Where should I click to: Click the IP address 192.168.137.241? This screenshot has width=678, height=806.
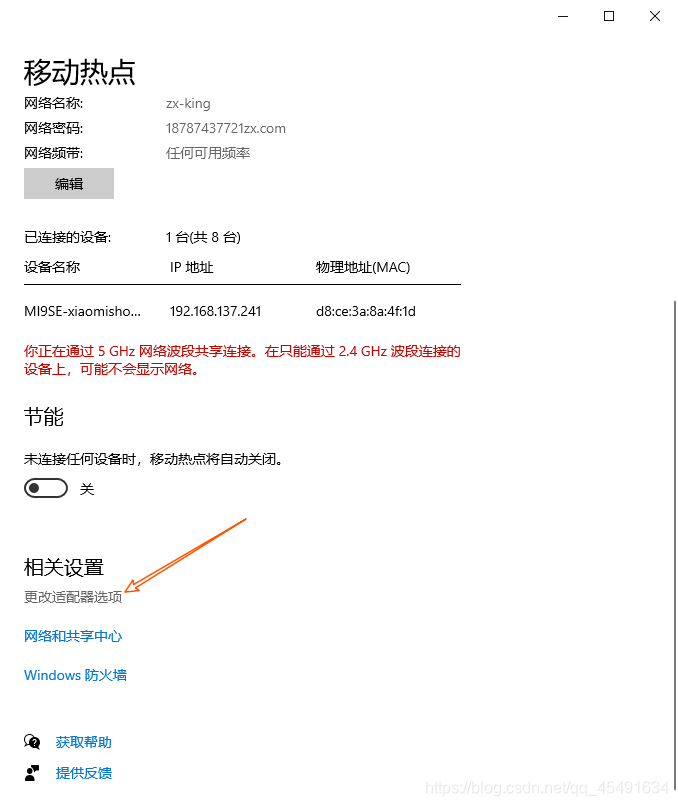pyautogui.click(x=215, y=312)
